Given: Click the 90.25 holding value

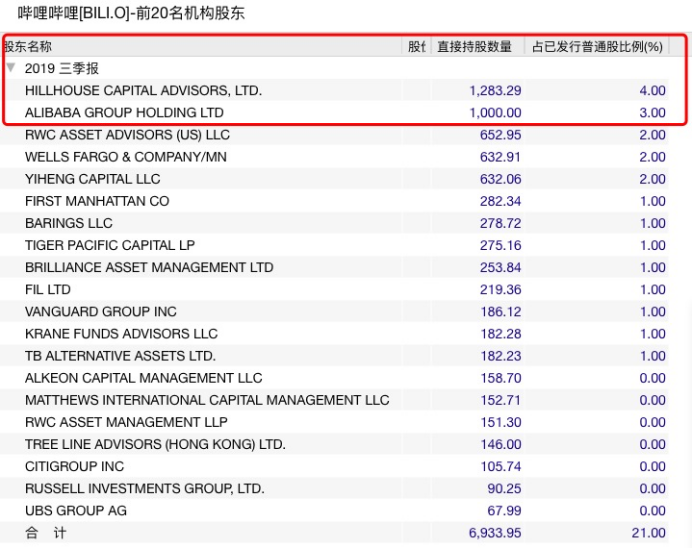Looking at the screenshot, I should point(504,488).
